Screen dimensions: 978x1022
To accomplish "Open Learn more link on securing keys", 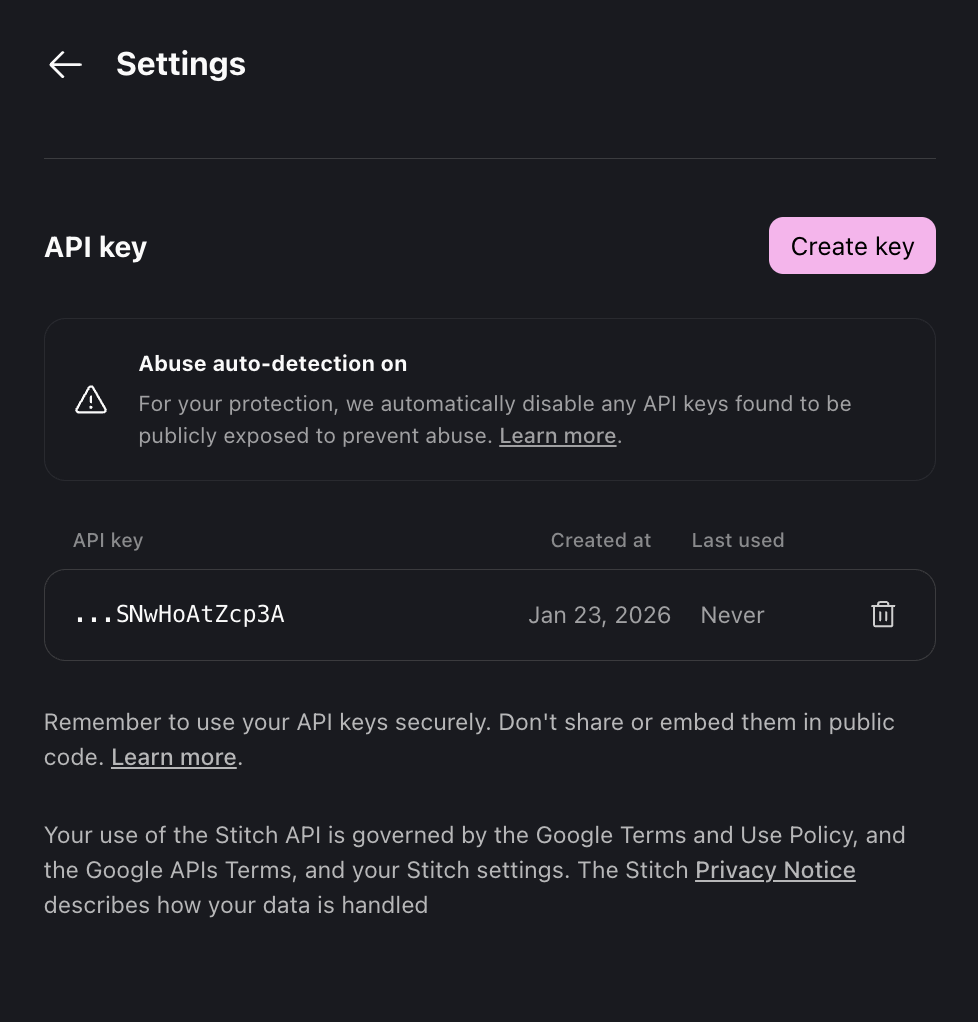I will pyautogui.click(x=173, y=758).
